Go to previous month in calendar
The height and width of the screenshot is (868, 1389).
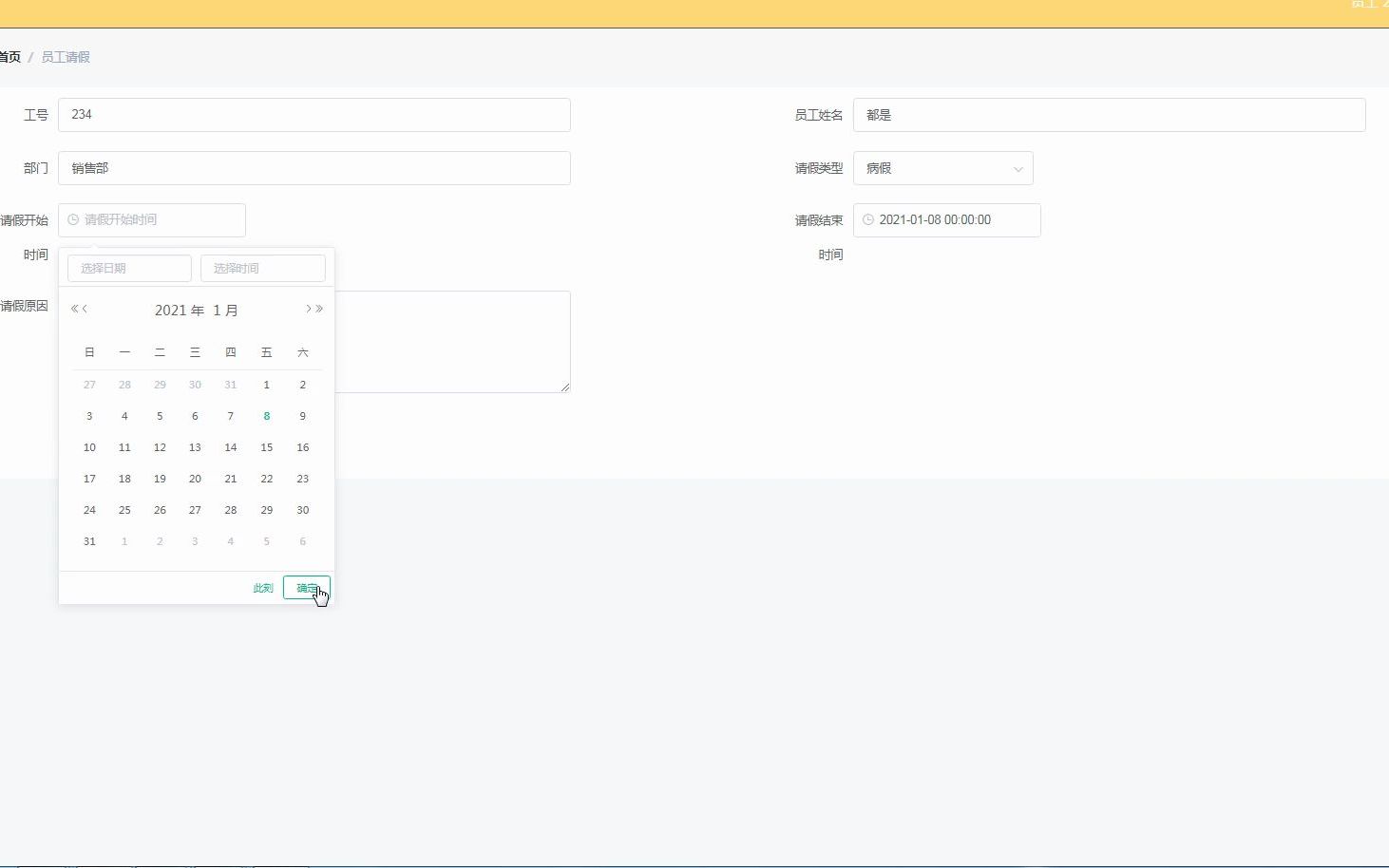point(85,309)
